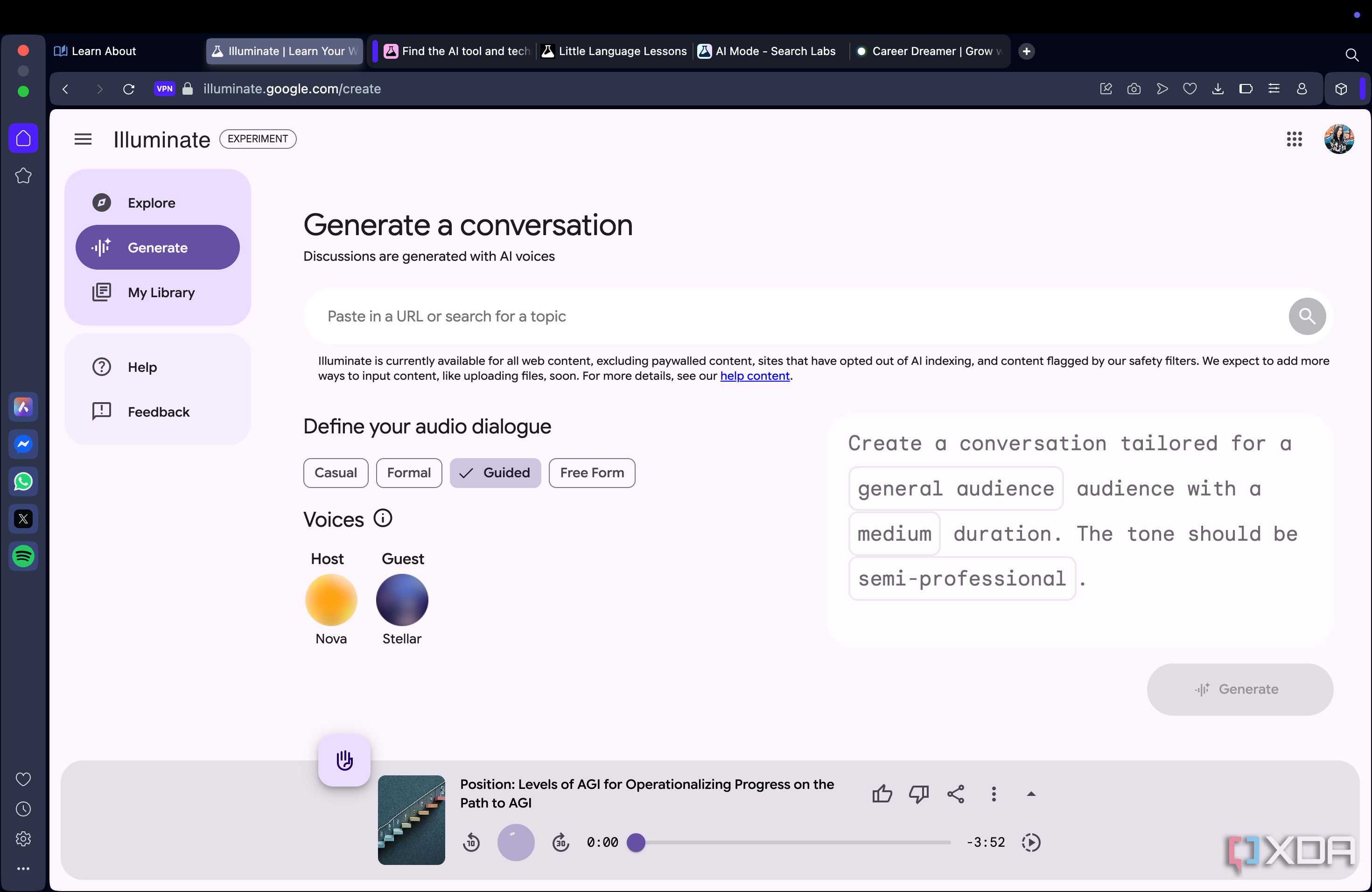Viewport: 1372px width, 892px height.
Task: Open browser sidebar home icon
Action: 24,138
